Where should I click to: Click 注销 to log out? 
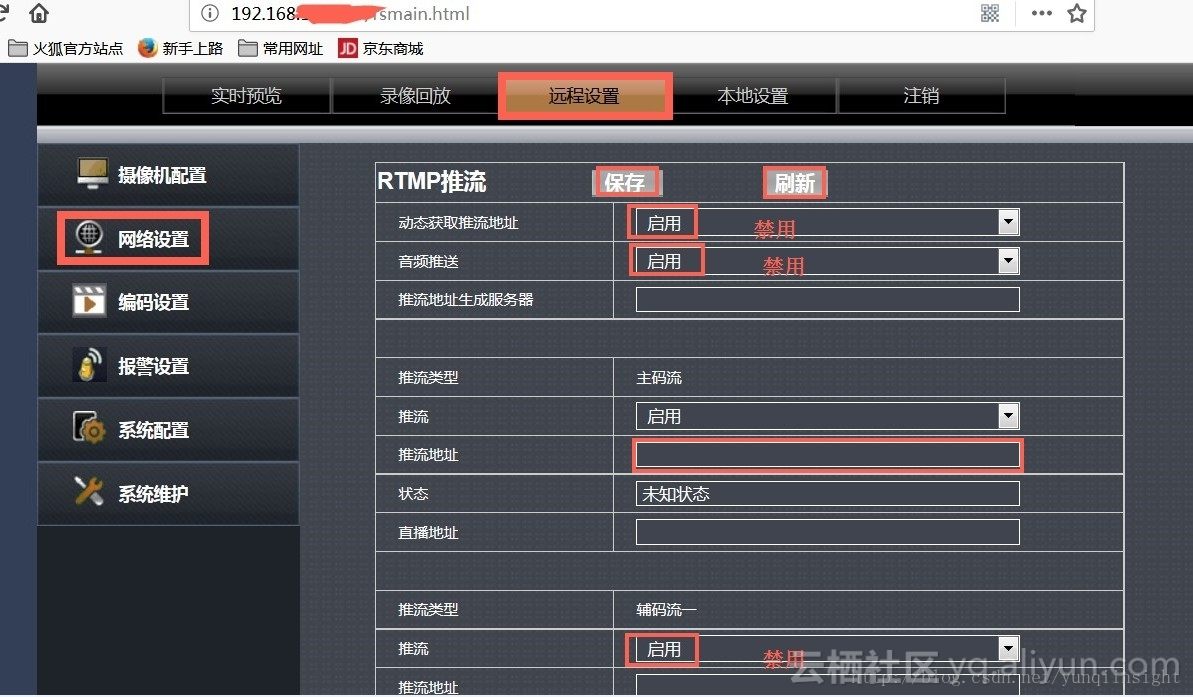(x=921, y=95)
